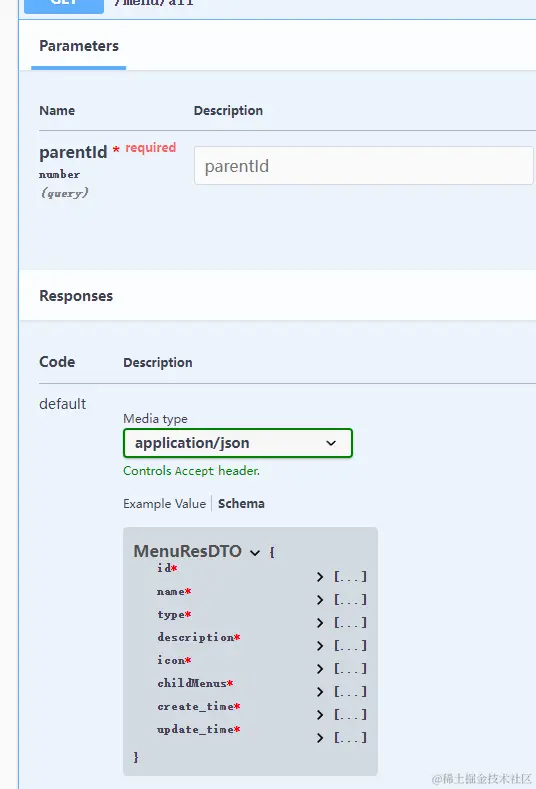Switch to the Example Value tab
This screenshot has height=789, width=536.
[165, 504]
